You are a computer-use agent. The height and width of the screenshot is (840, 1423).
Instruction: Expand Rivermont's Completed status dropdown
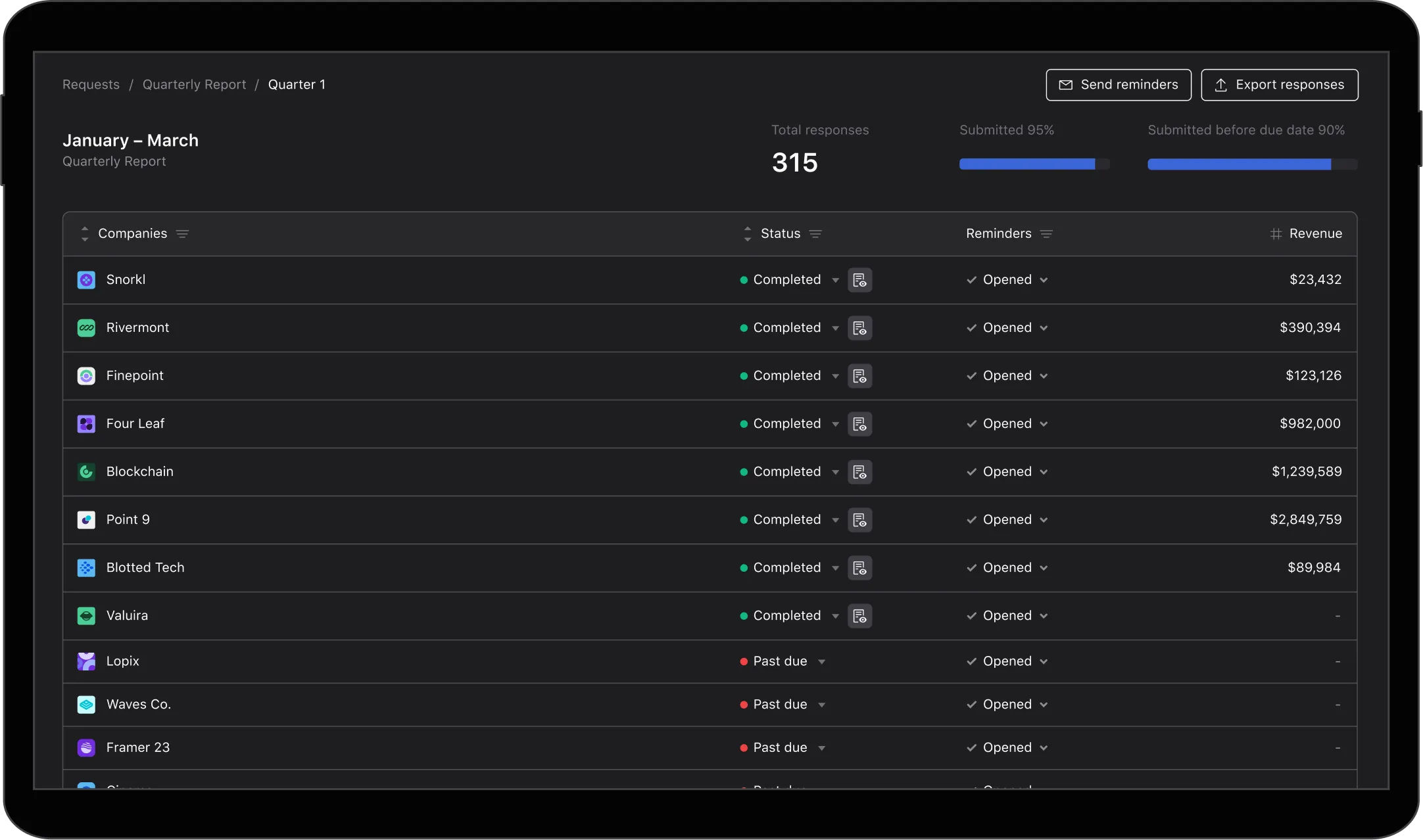[835, 328]
